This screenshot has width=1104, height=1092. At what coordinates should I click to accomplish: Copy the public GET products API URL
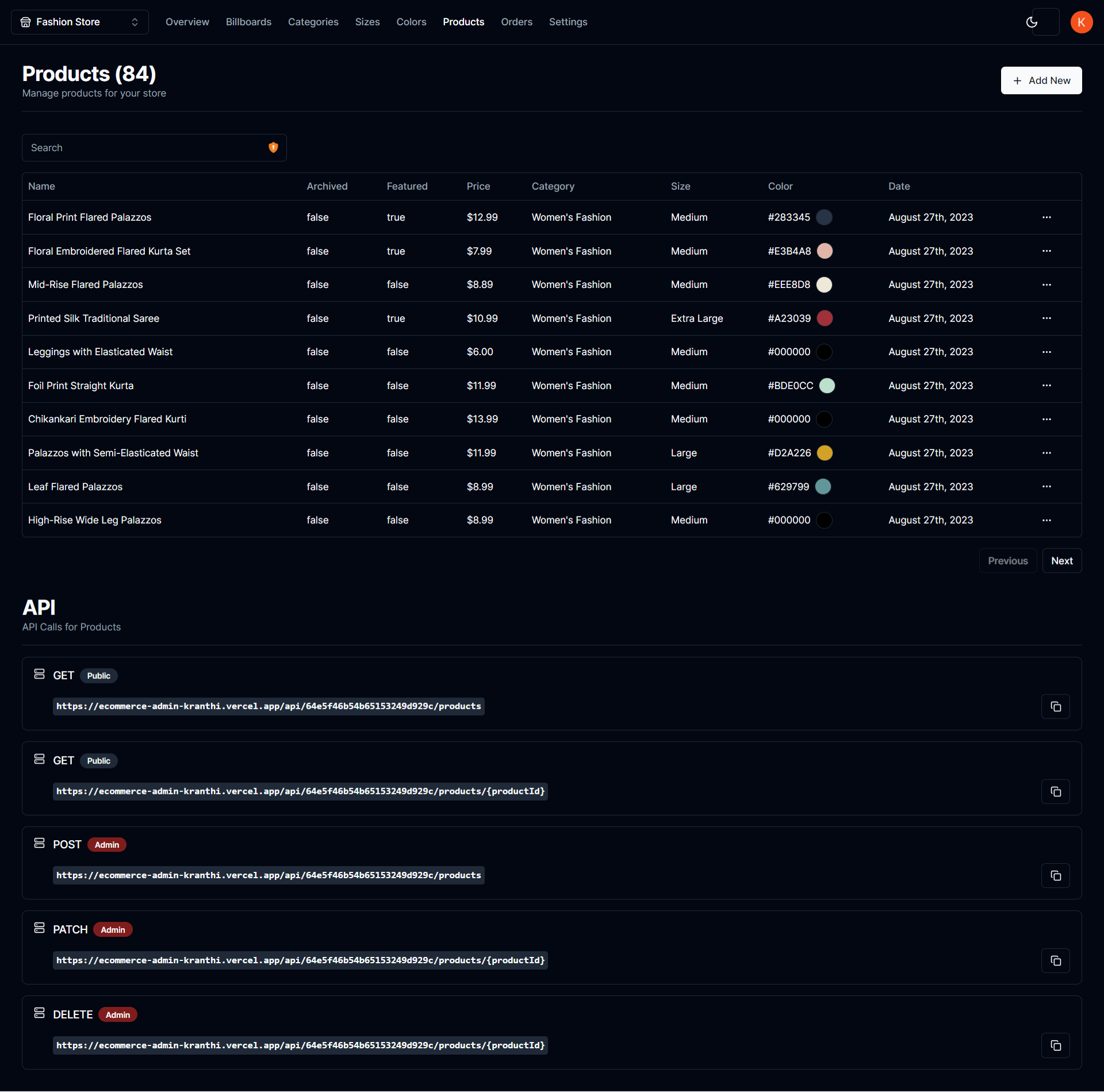click(x=1055, y=706)
